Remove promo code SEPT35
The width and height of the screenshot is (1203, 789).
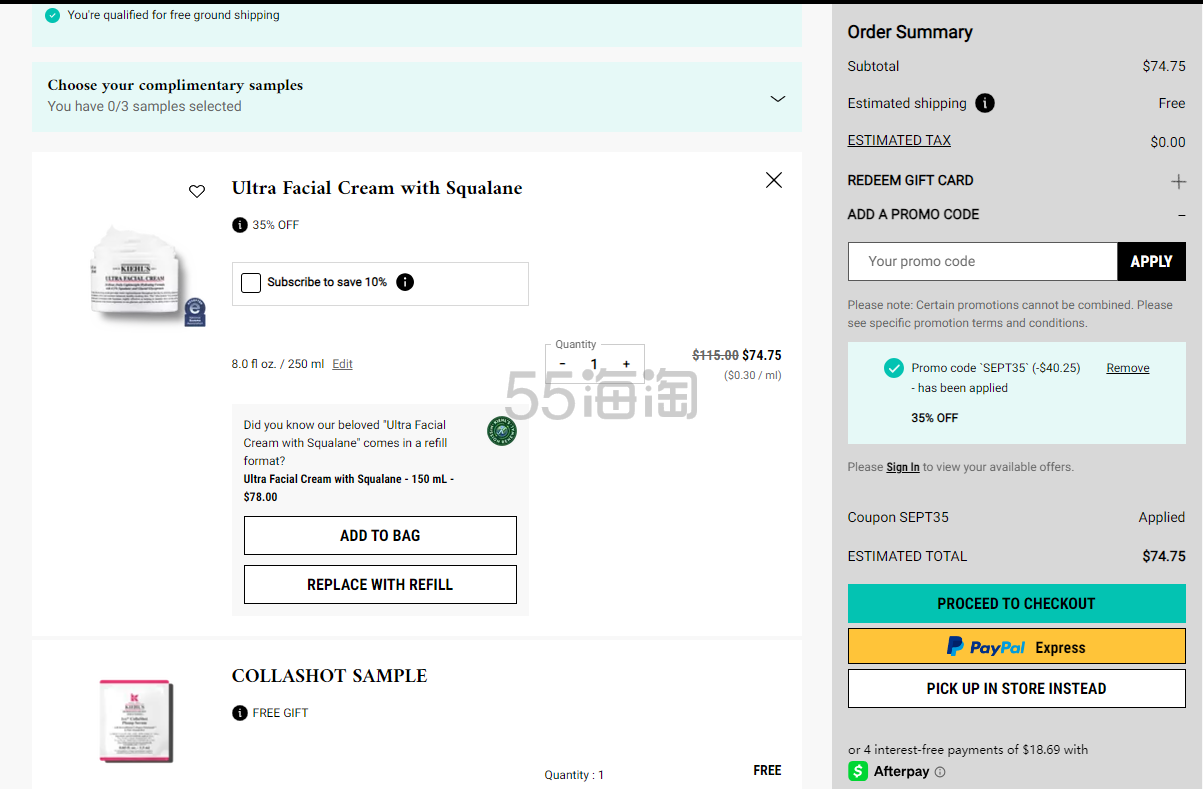pos(1128,368)
